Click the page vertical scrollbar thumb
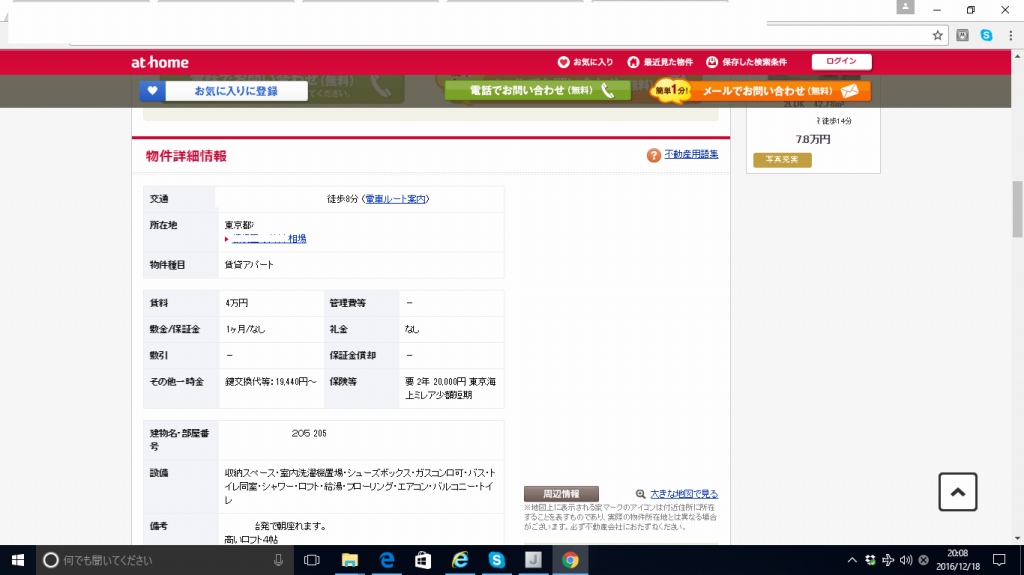This screenshot has height=575, width=1024. 1017,209
